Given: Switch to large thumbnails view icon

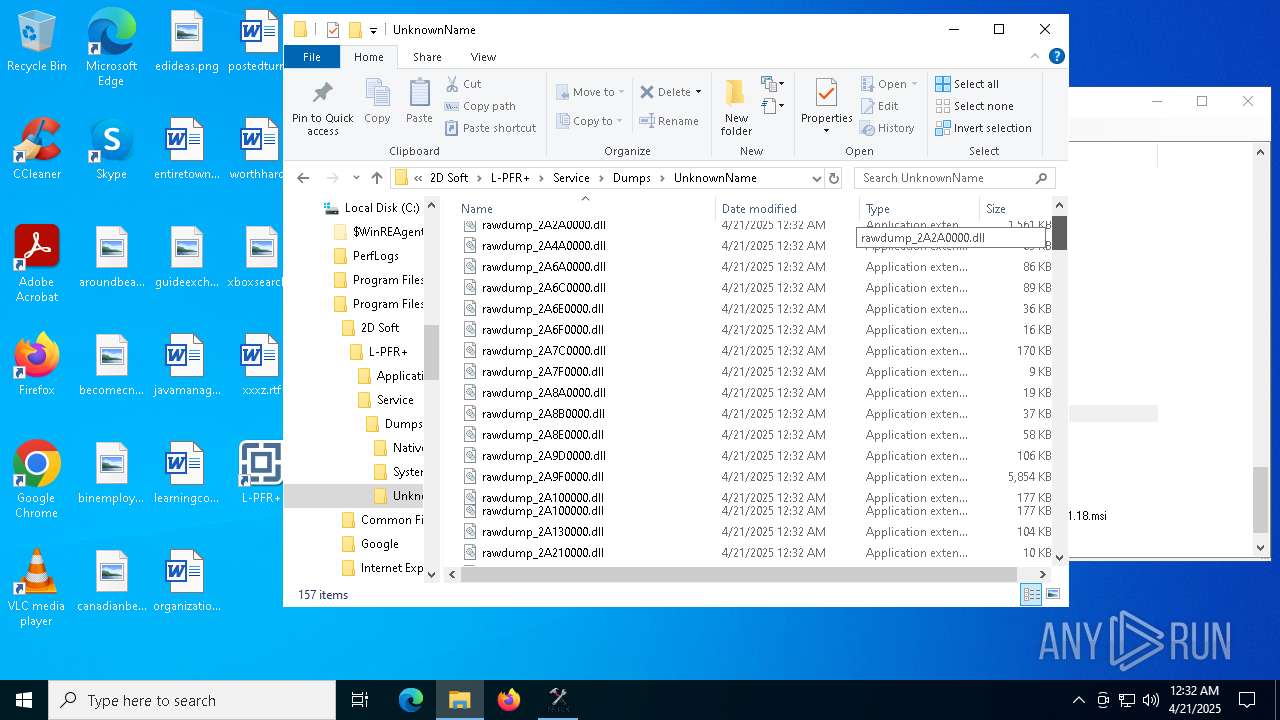Looking at the screenshot, I should coord(1053,595).
